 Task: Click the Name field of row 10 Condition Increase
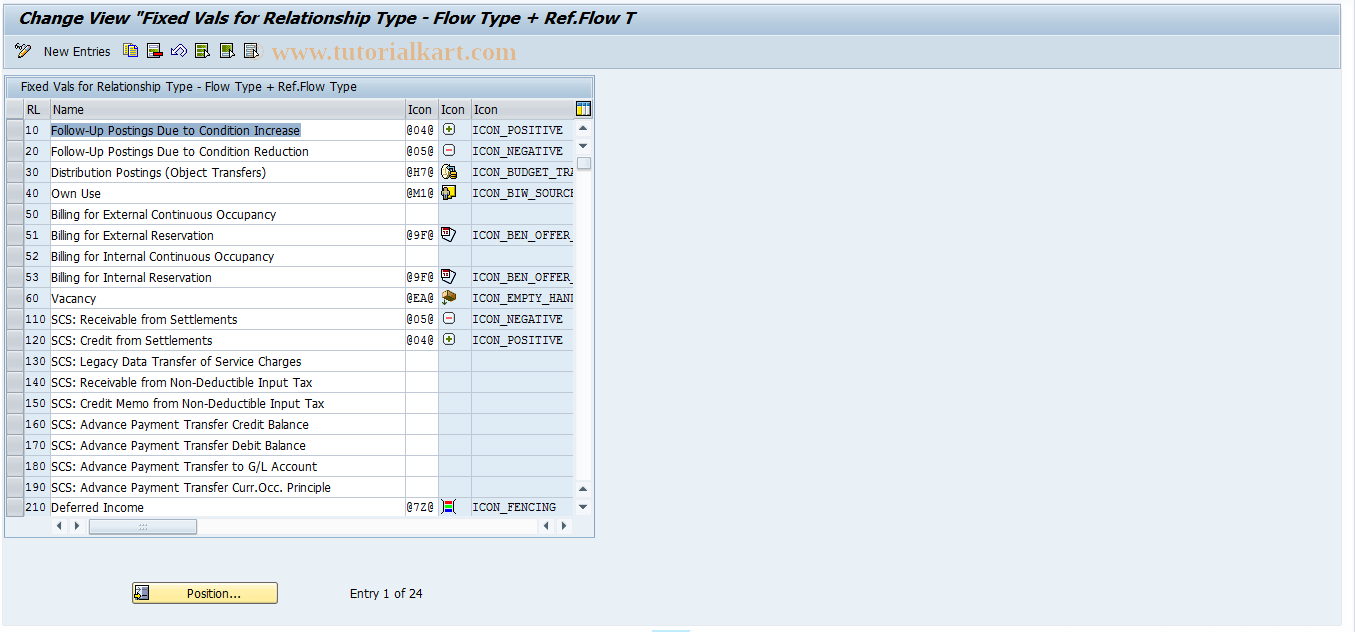tap(227, 130)
